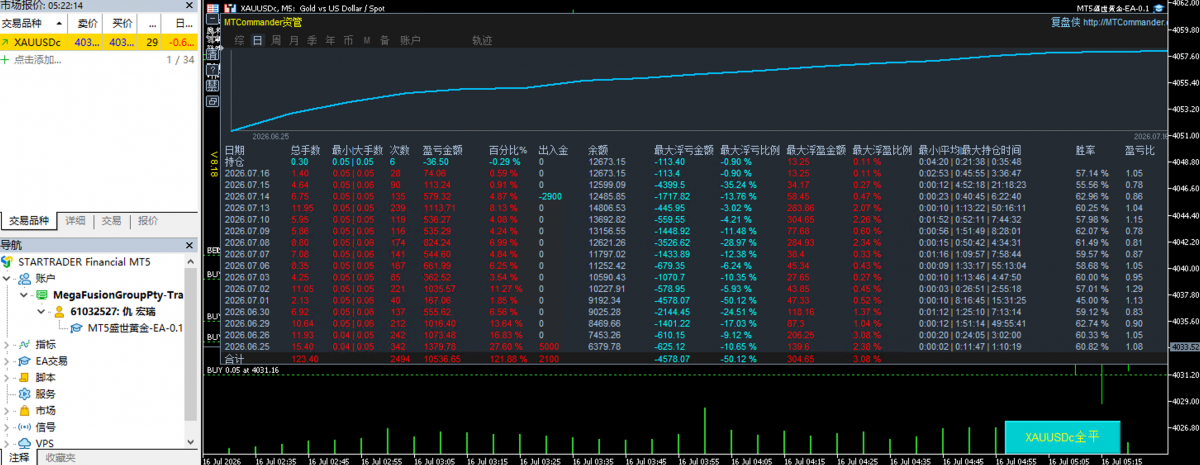Click the 账户 folder icon in navigator
This screenshot has width=1200, height=465.
pyautogui.click(x=24, y=279)
